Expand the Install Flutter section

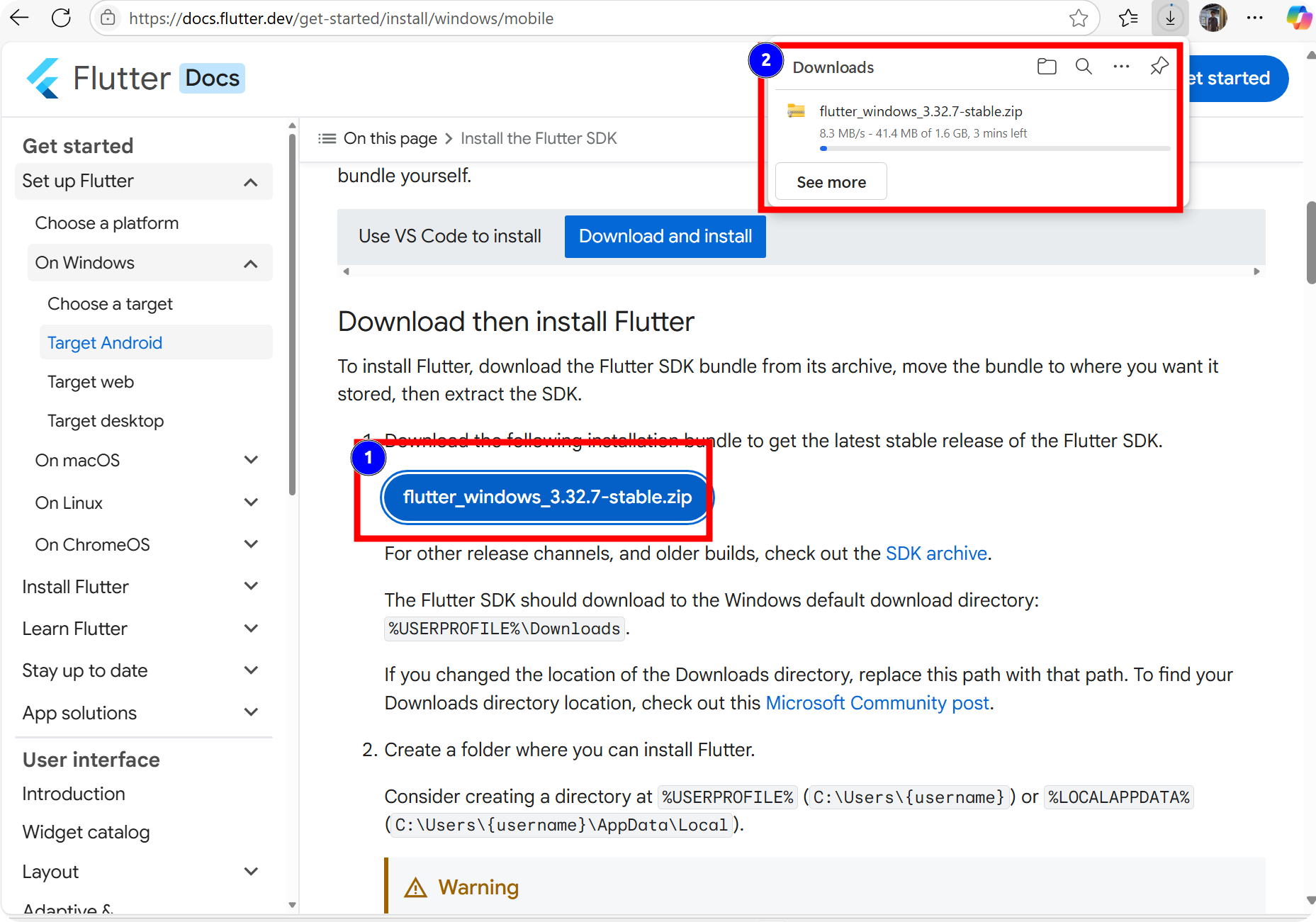tap(251, 586)
